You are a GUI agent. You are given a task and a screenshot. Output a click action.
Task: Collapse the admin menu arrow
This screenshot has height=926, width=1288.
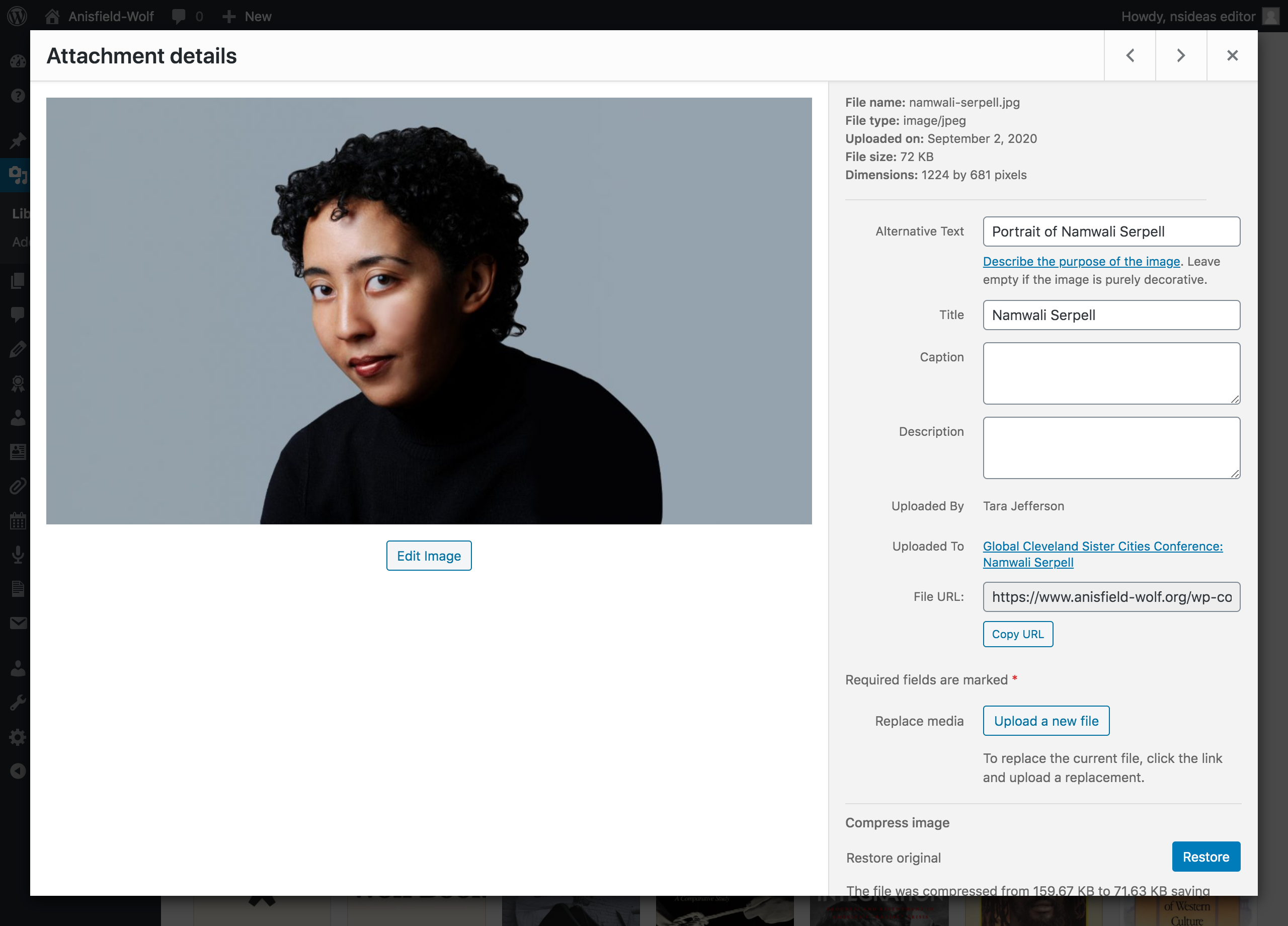pos(18,771)
